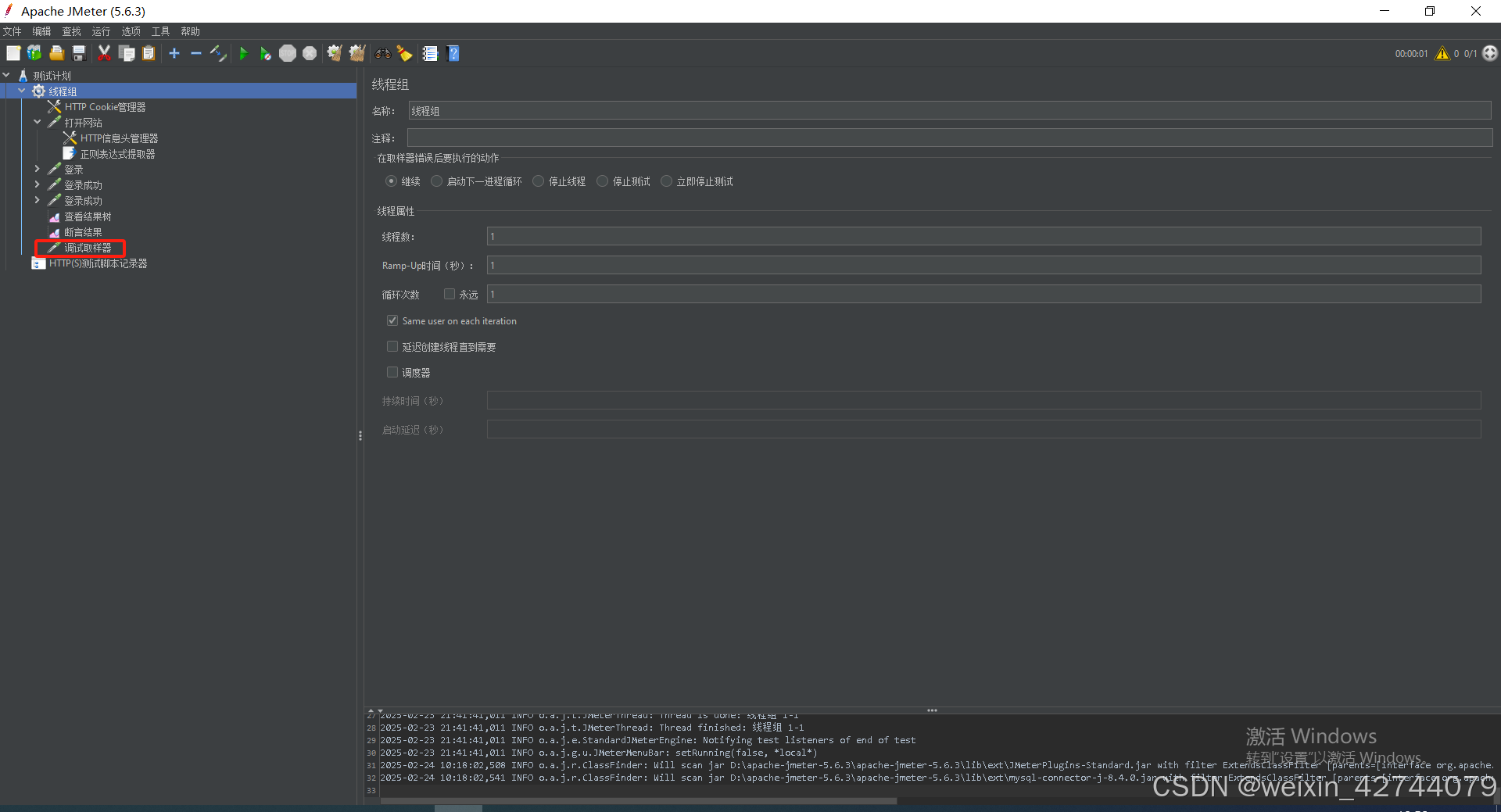The width and height of the screenshot is (1501, 812).
Task: Enable the 调度器 checkbox
Action: pyautogui.click(x=392, y=372)
